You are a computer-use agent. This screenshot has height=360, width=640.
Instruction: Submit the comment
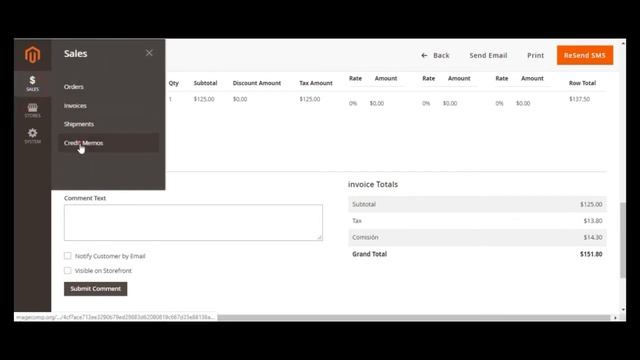click(96, 289)
